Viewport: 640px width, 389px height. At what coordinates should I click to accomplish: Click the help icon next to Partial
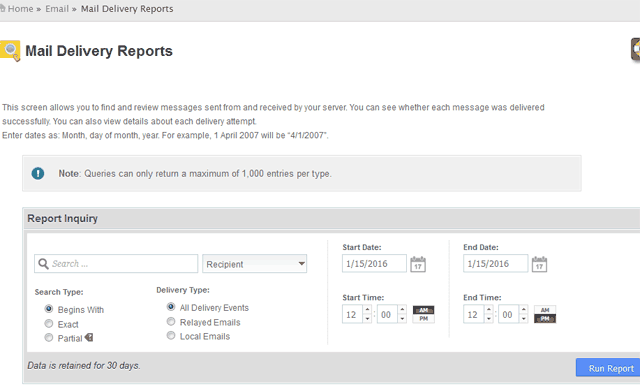[x=89, y=338]
